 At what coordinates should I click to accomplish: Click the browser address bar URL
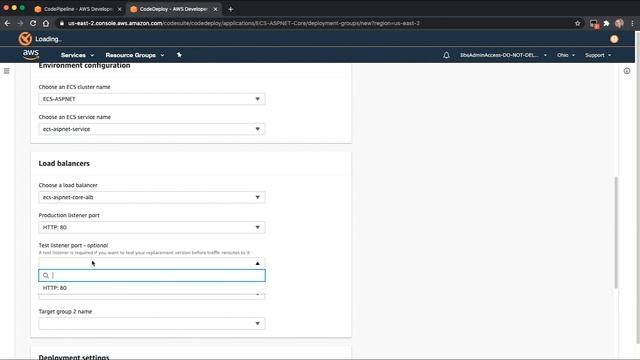click(x=244, y=23)
